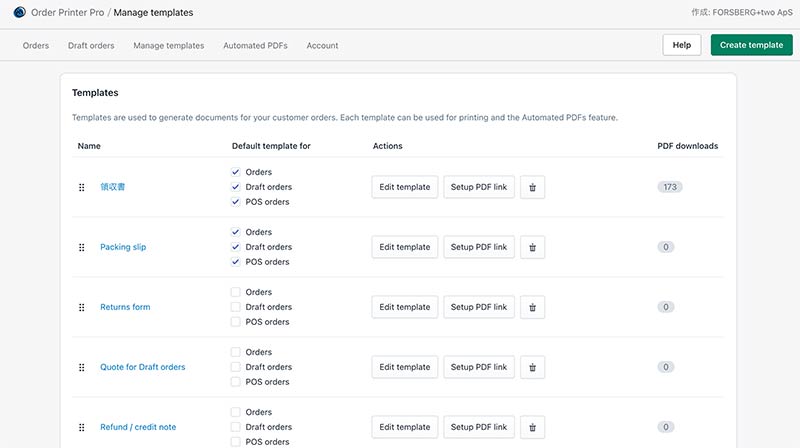Open the Help button

point(681,45)
